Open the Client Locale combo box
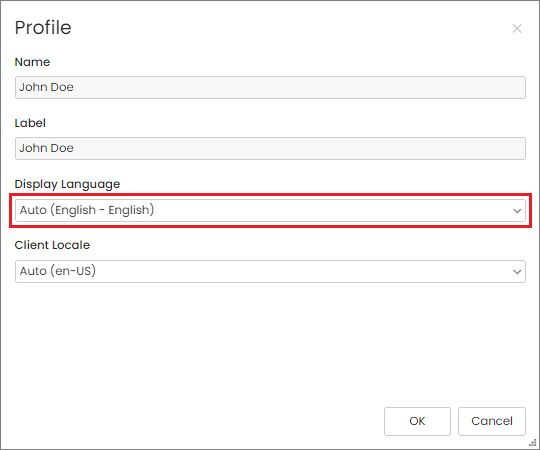The width and height of the screenshot is (540, 450). (270, 271)
